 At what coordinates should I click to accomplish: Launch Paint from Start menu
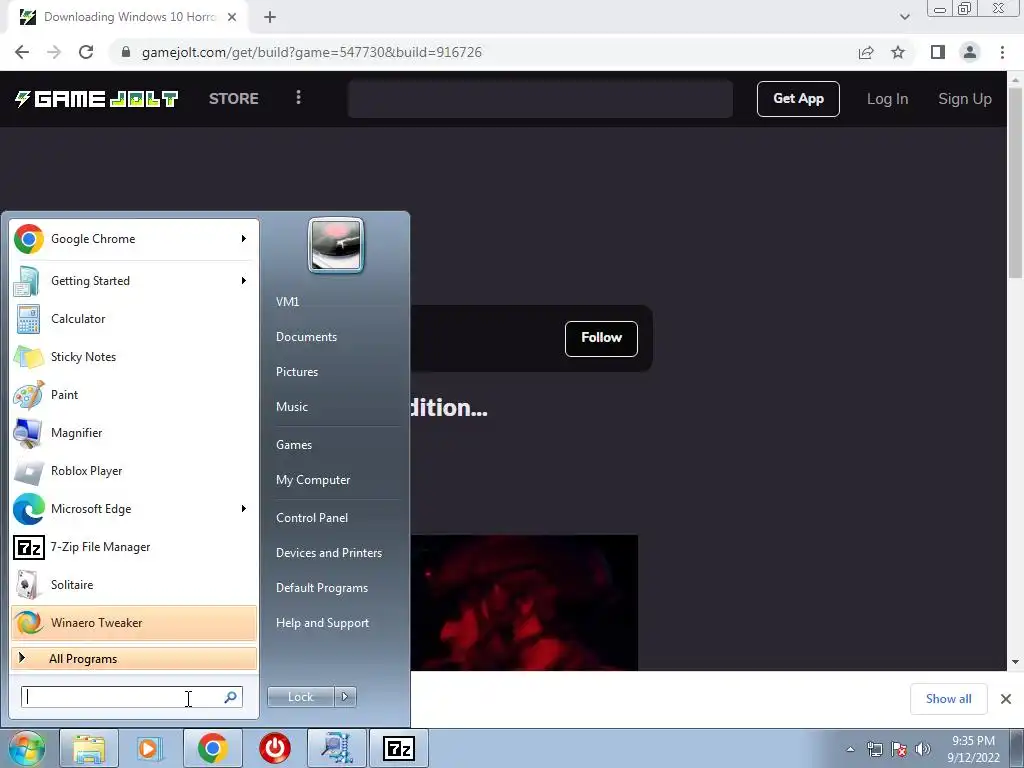134,394
